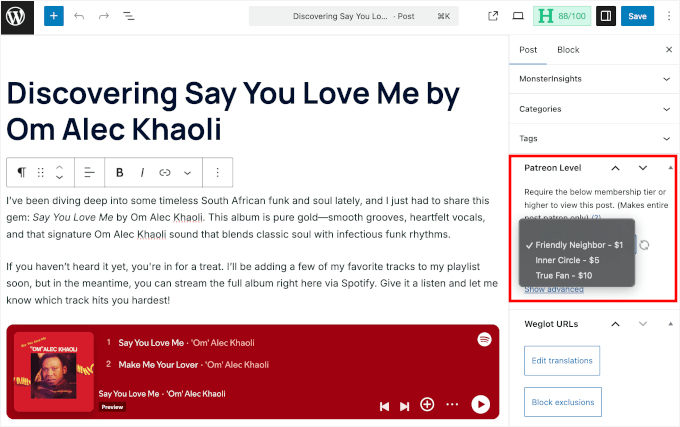The height and width of the screenshot is (427, 680).
Task: Switch to the Block tab
Action: tap(568, 50)
